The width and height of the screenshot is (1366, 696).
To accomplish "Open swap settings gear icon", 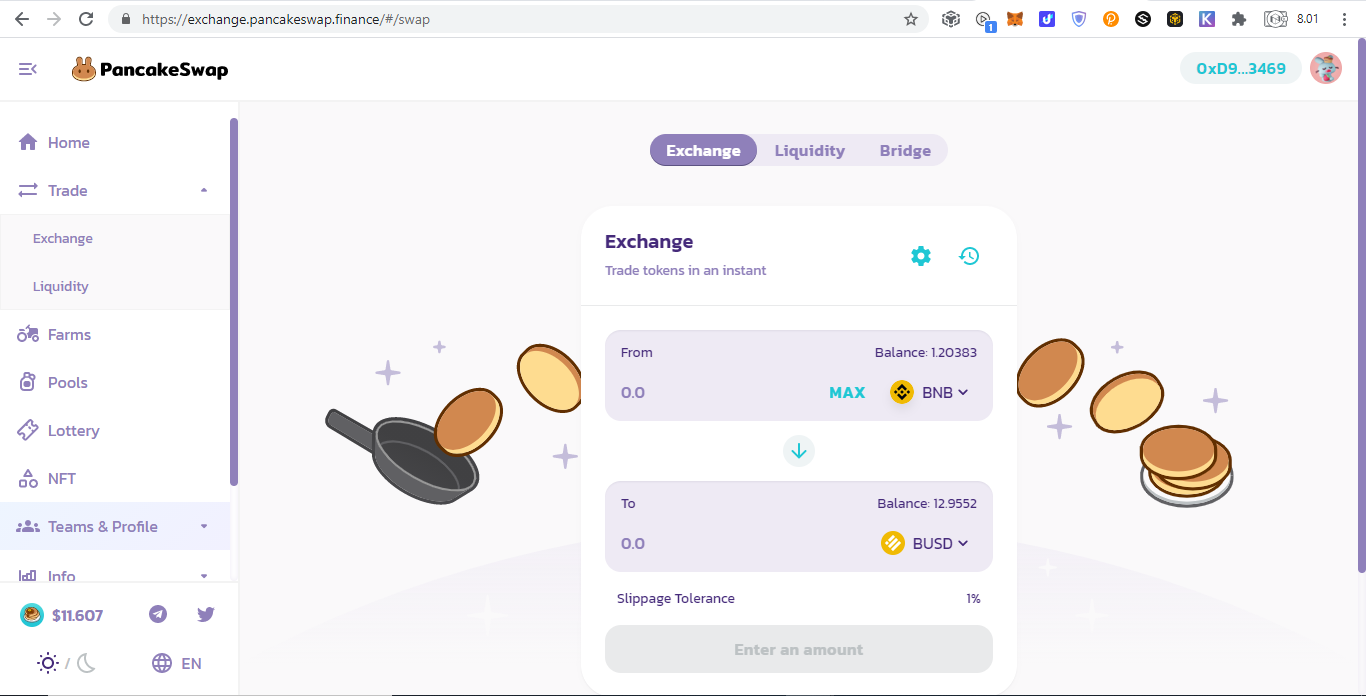I will click(921, 256).
